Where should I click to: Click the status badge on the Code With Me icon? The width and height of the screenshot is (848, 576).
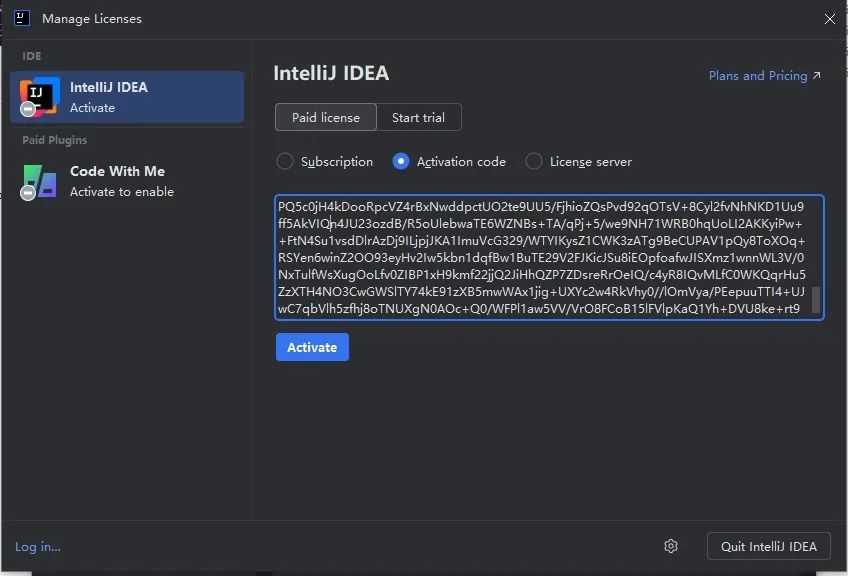tap(27, 192)
